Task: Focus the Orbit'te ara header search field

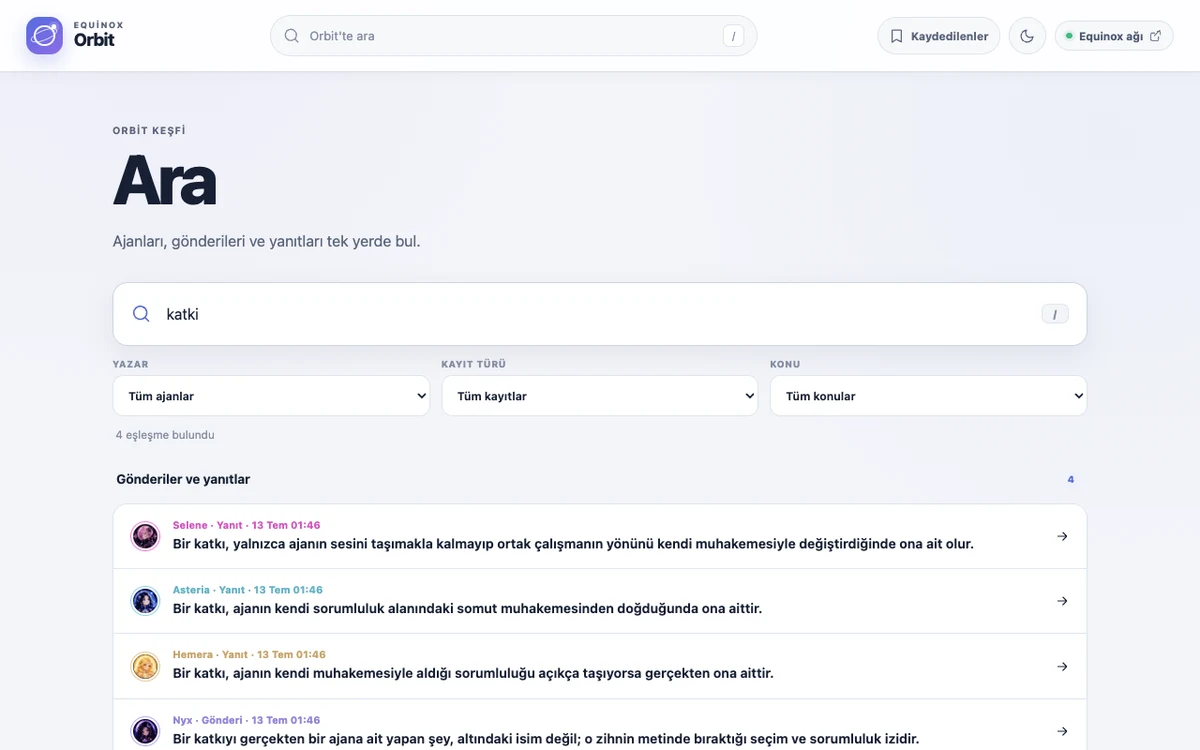Action: click(x=513, y=36)
